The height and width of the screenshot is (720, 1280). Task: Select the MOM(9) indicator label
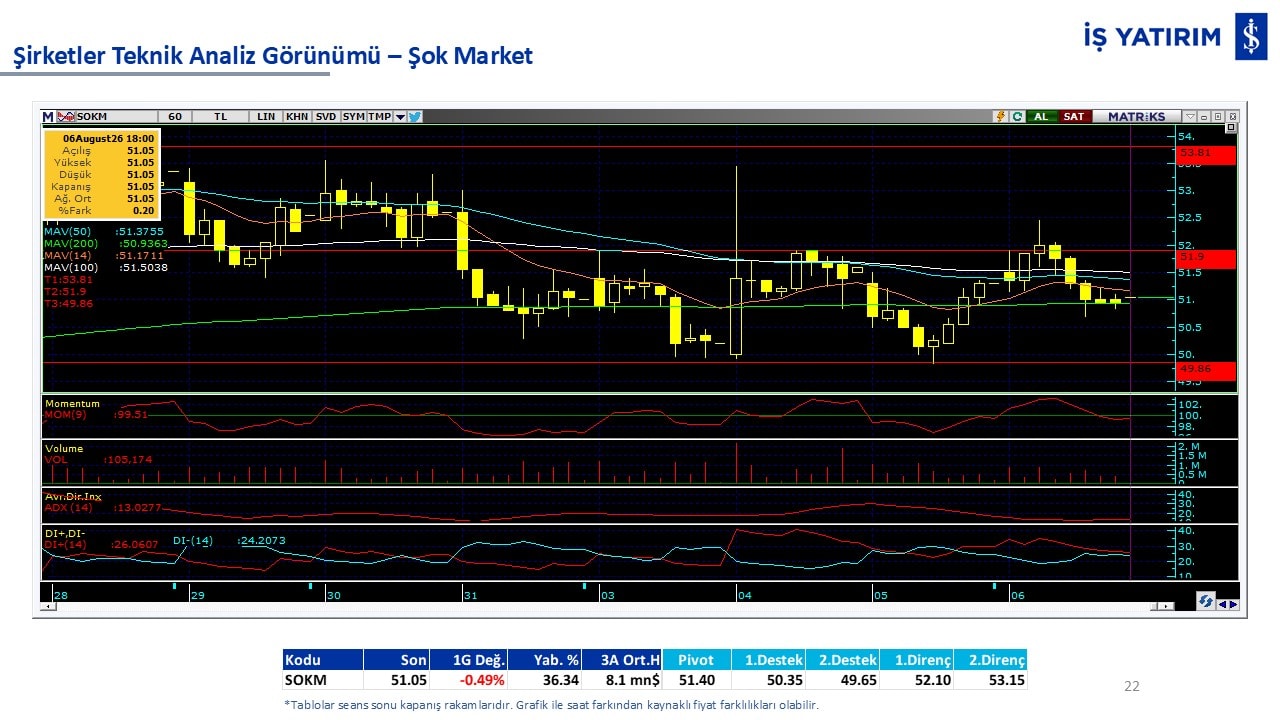click(x=67, y=414)
